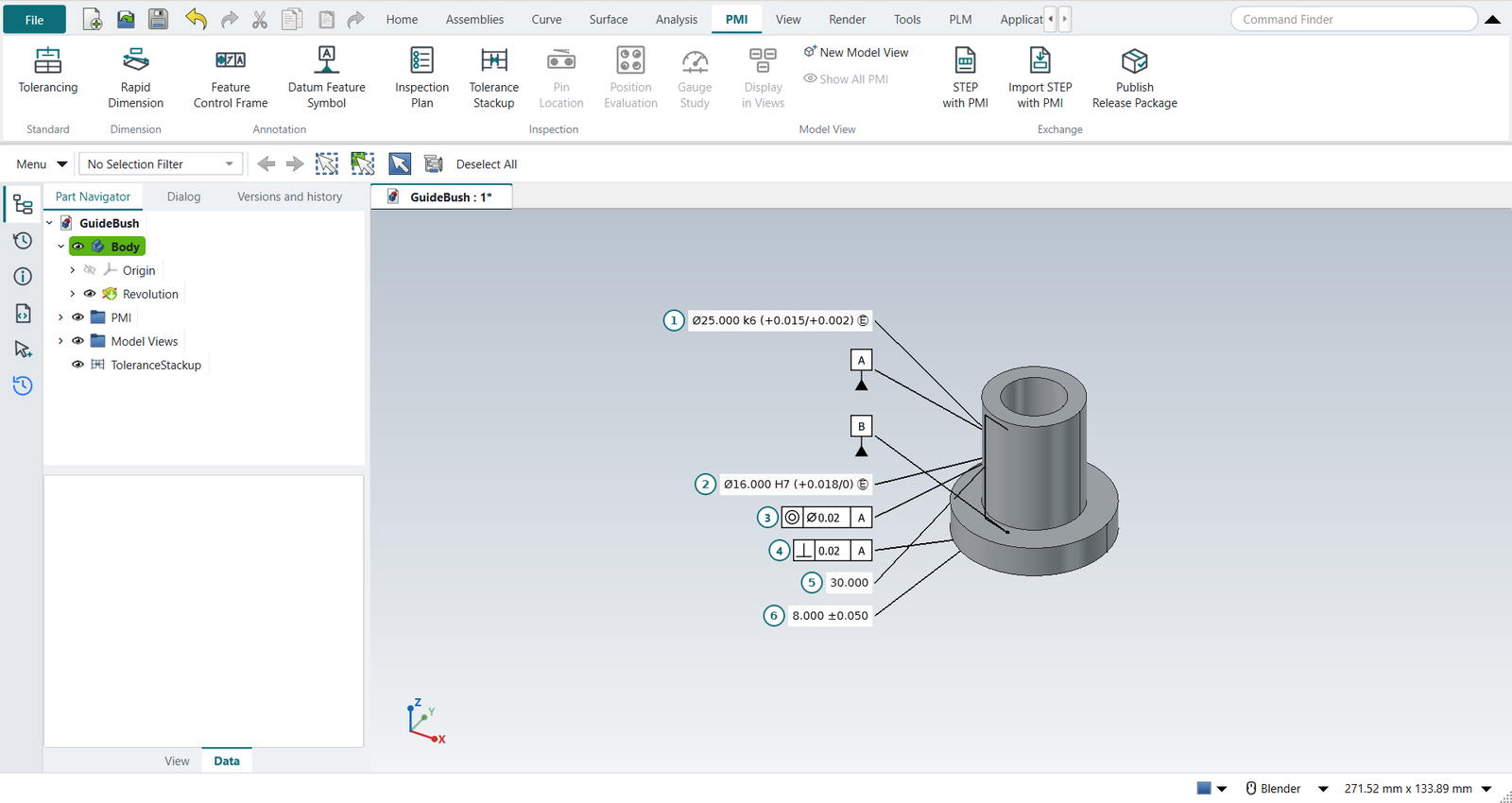Click the select arrow tool in the selection bar
The width and height of the screenshot is (1512, 803).
coord(400,163)
